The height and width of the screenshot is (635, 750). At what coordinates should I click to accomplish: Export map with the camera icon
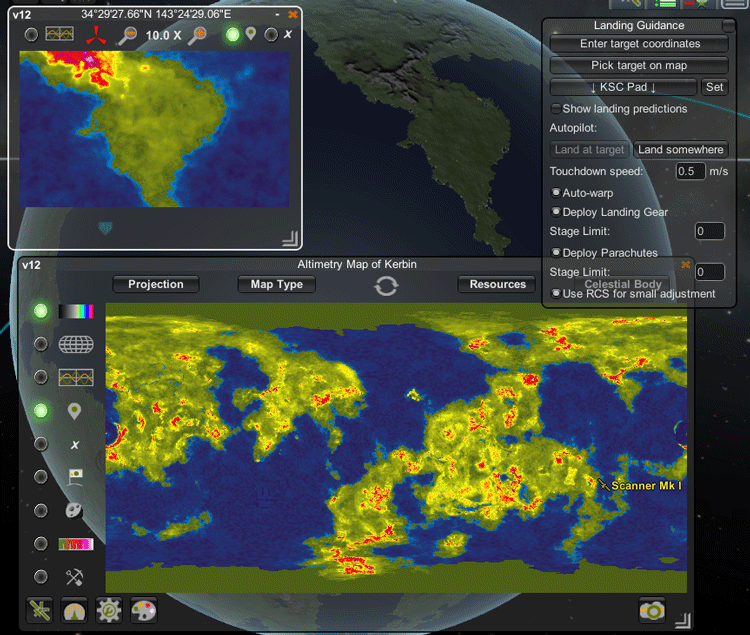652,611
